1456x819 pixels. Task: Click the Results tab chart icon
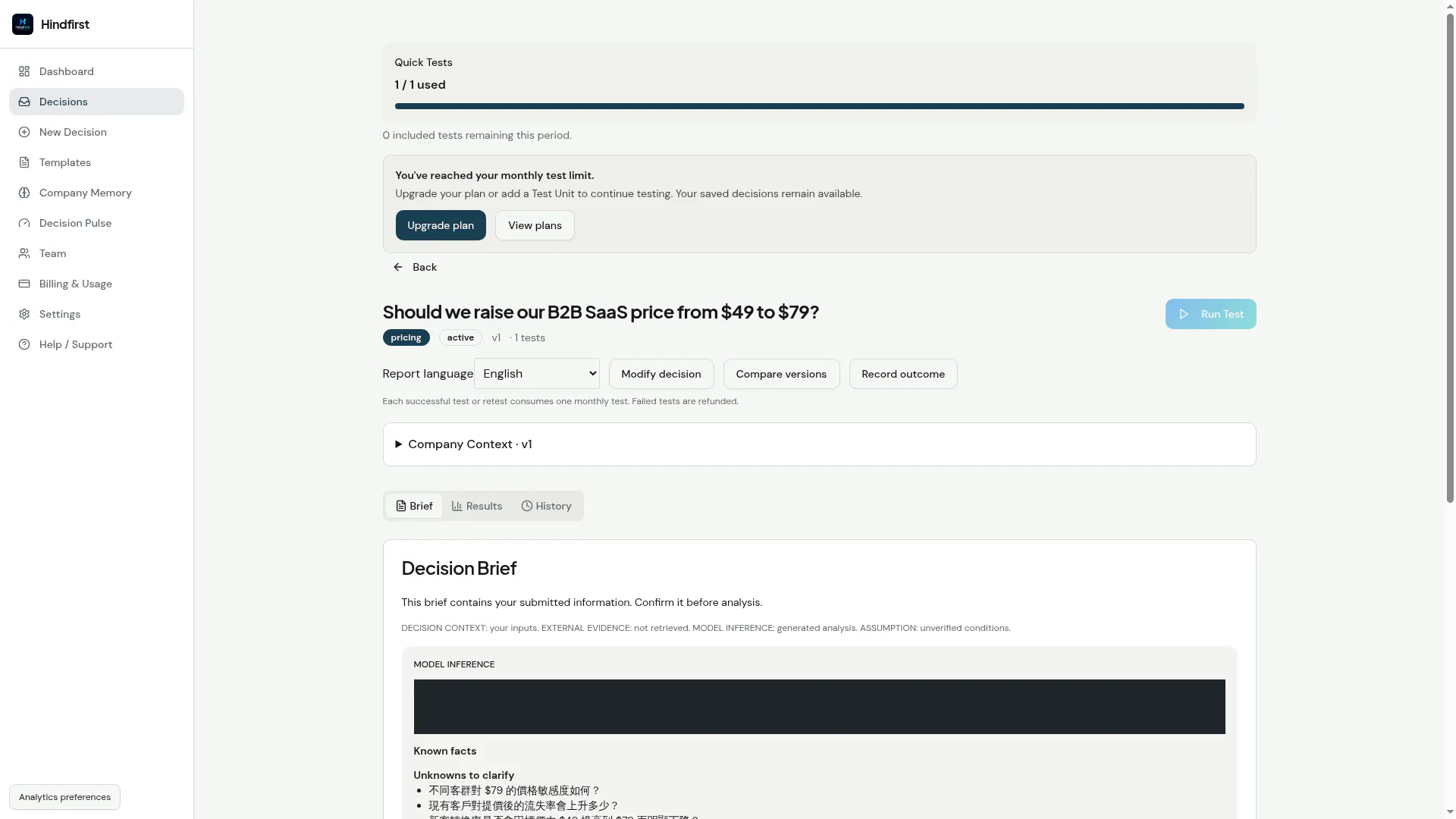457,506
